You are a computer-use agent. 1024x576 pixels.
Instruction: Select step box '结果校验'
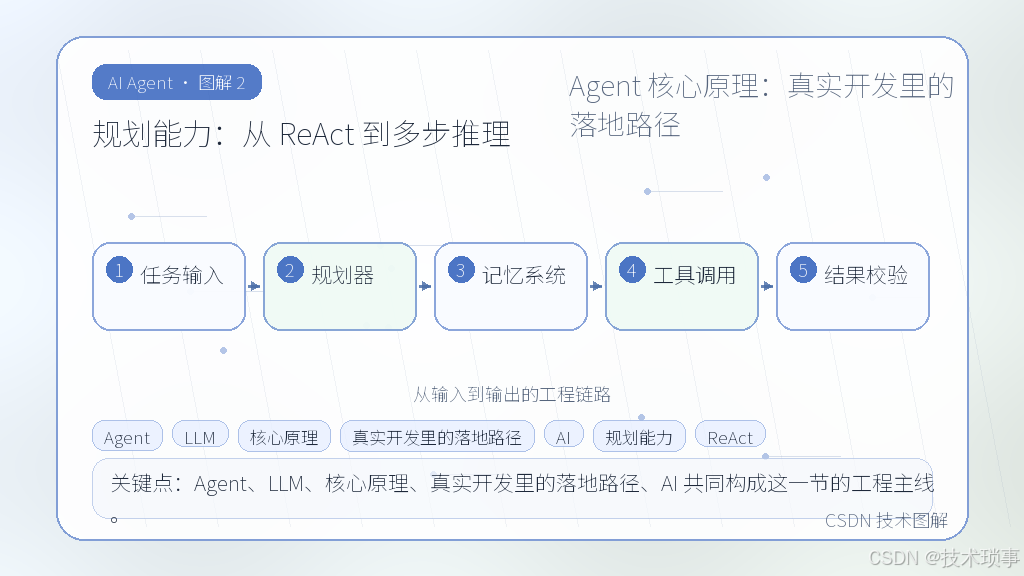tap(853, 286)
